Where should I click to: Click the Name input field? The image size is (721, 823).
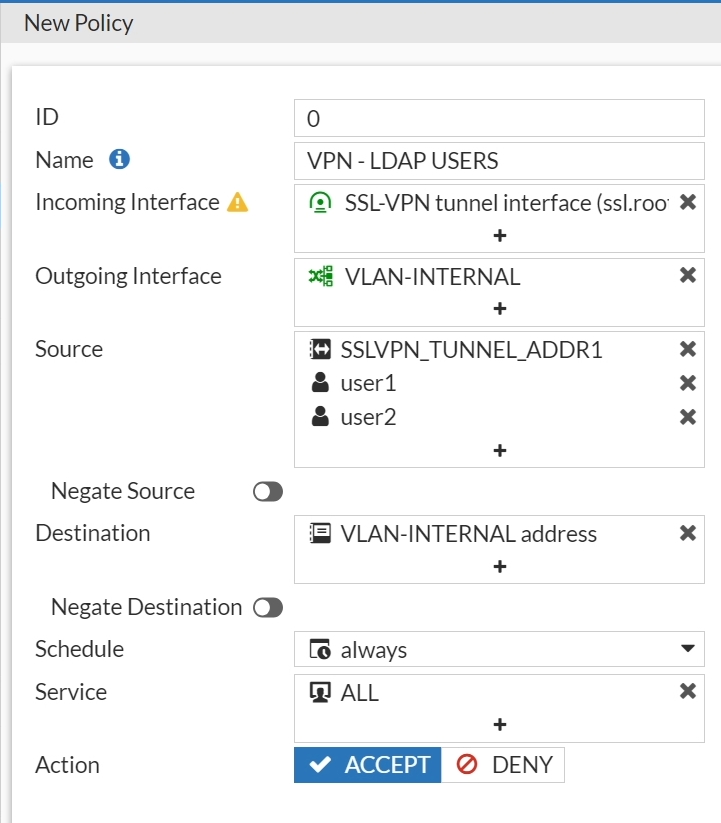pos(499,161)
